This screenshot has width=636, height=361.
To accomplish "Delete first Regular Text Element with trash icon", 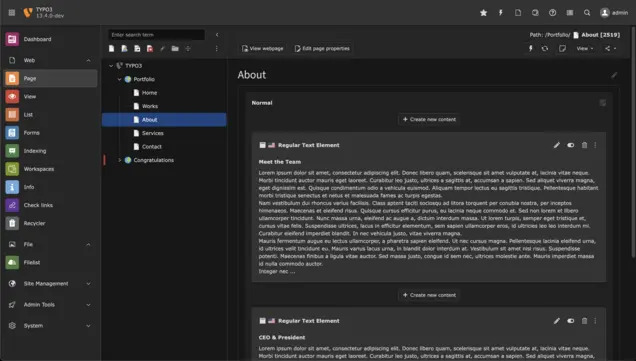I will point(584,145).
